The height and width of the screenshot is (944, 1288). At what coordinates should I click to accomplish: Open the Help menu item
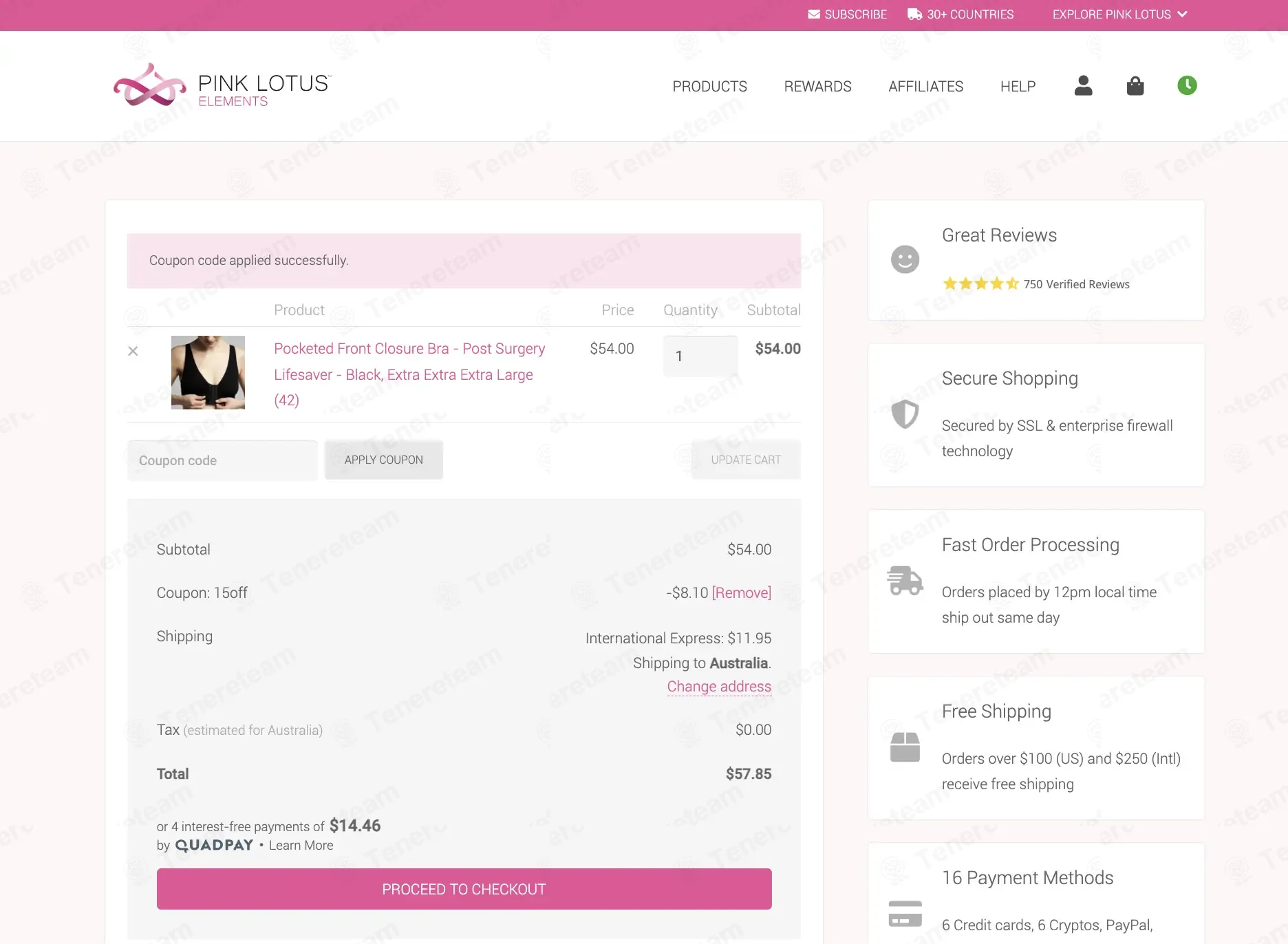1018,86
